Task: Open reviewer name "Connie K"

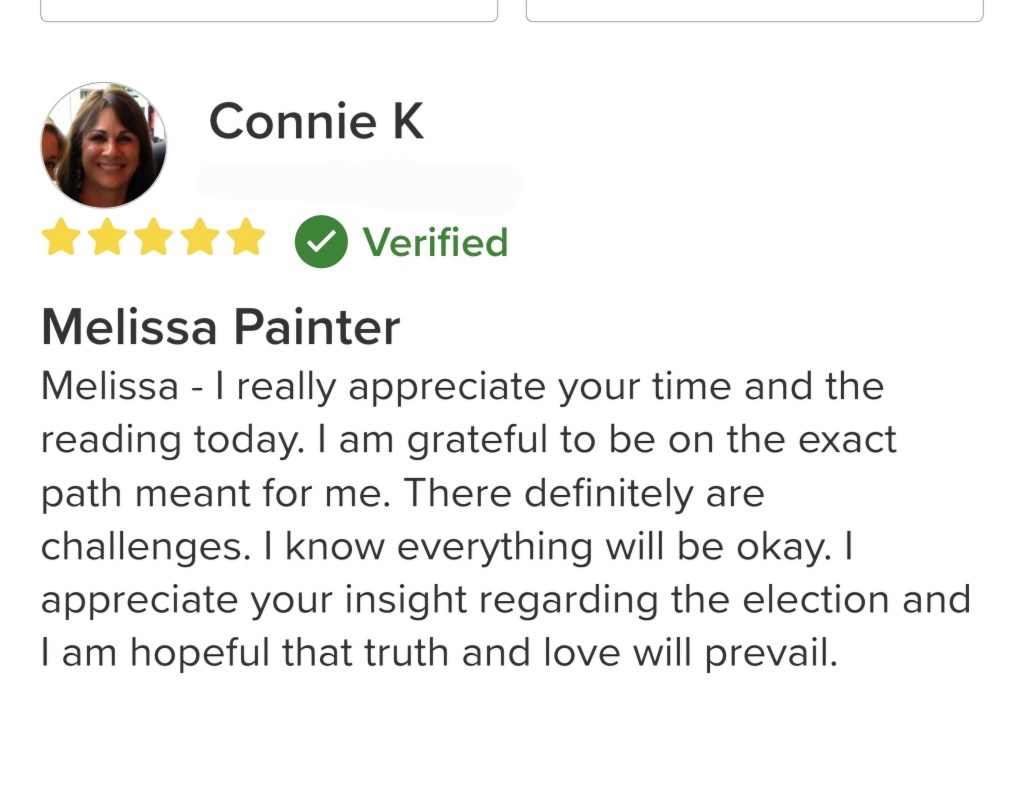Action: (x=316, y=122)
